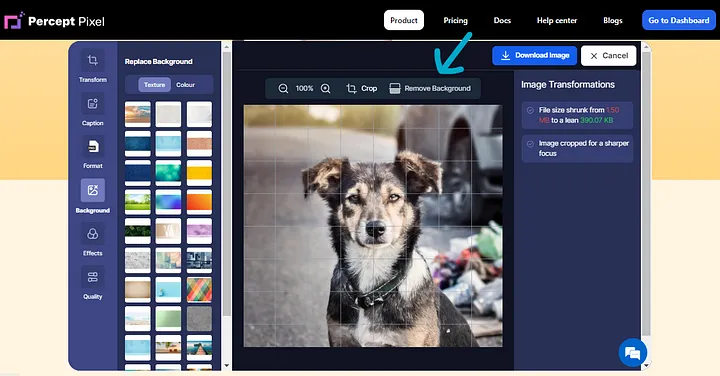
Task: Select the solid yellow texture swatch
Action: coord(199,173)
